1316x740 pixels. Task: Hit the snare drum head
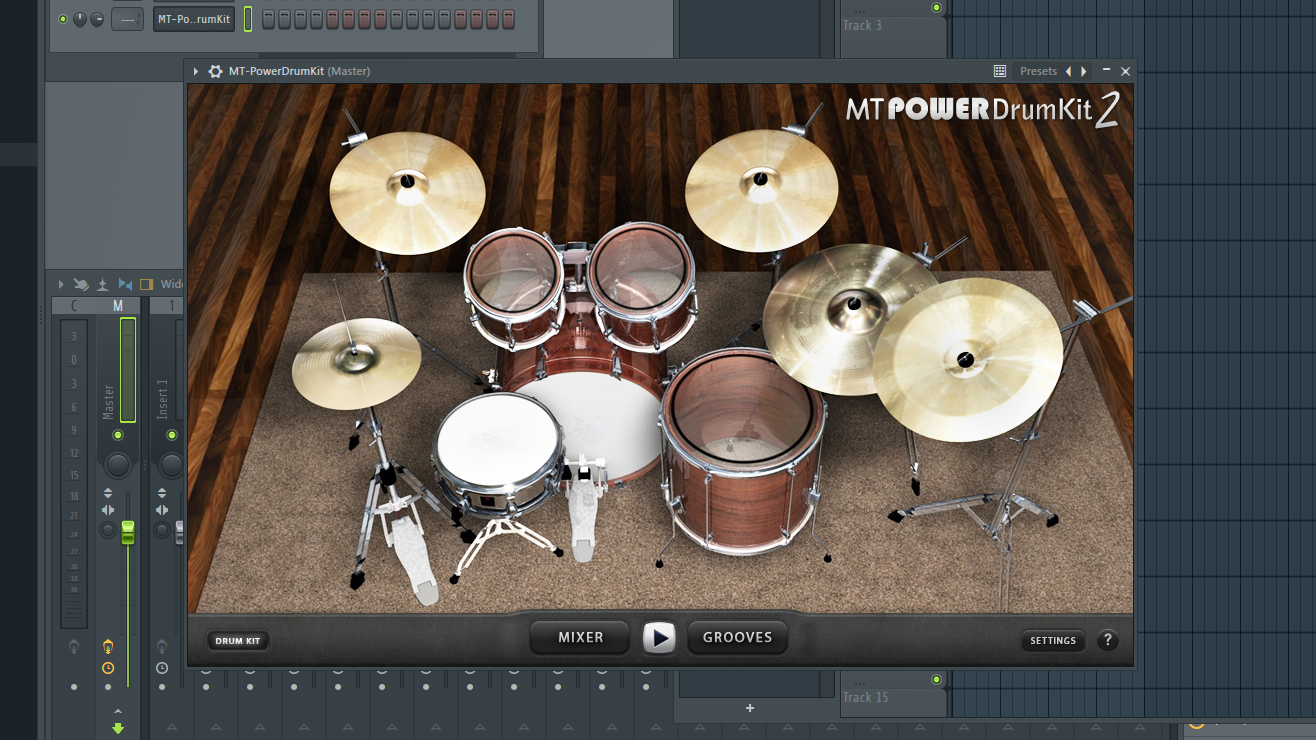(497, 441)
